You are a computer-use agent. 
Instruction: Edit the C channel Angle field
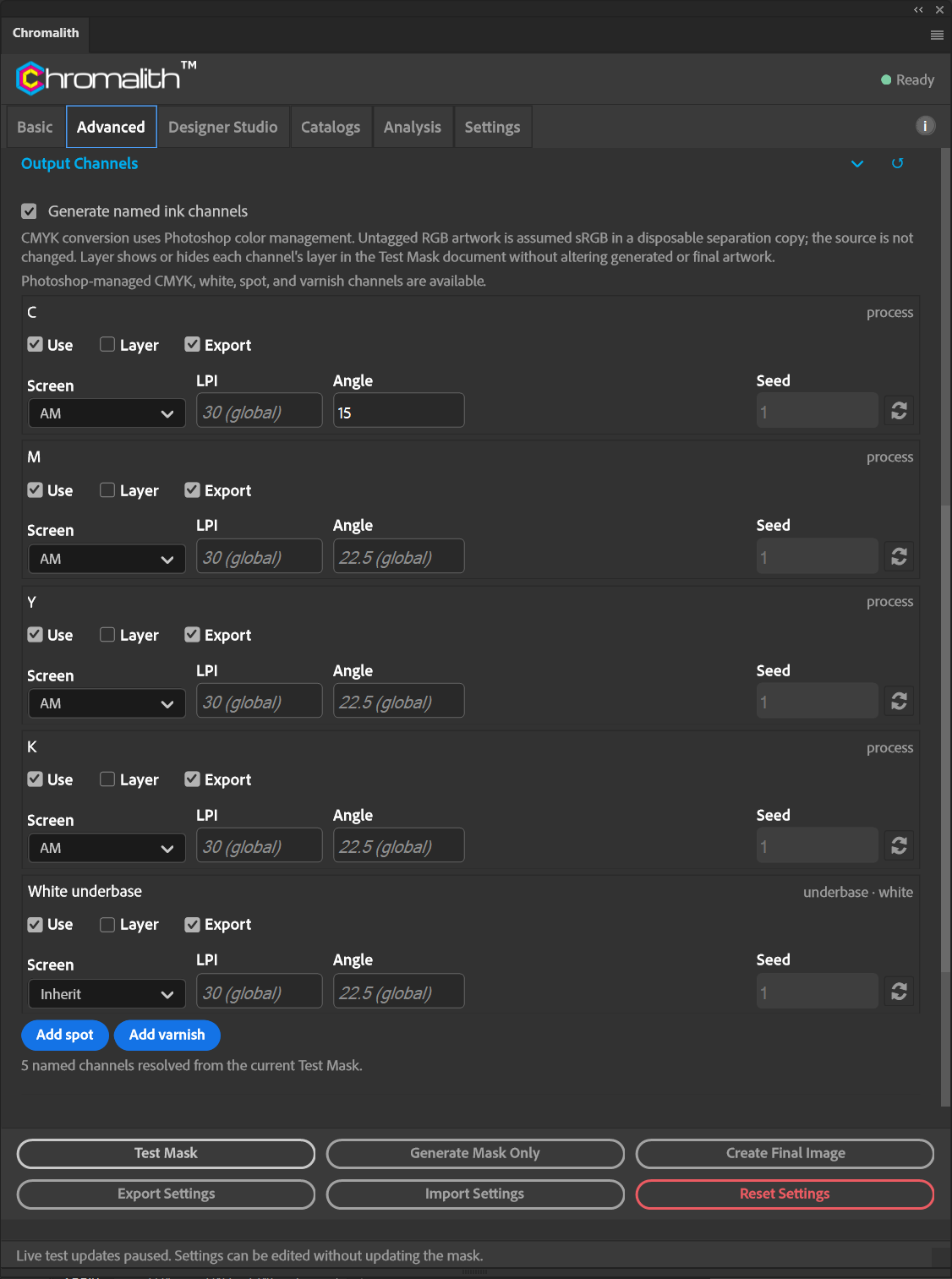coord(398,411)
